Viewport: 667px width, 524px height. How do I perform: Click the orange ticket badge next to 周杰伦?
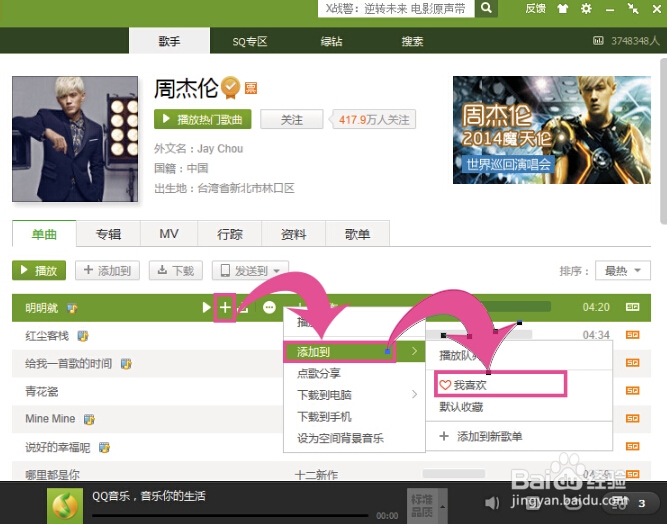[x=251, y=88]
